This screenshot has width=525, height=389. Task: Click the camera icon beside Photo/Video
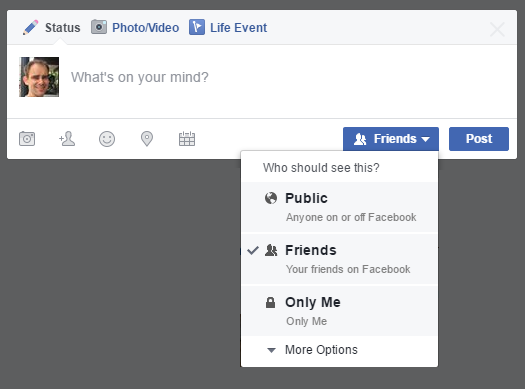pyautogui.click(x=99, y=27)
